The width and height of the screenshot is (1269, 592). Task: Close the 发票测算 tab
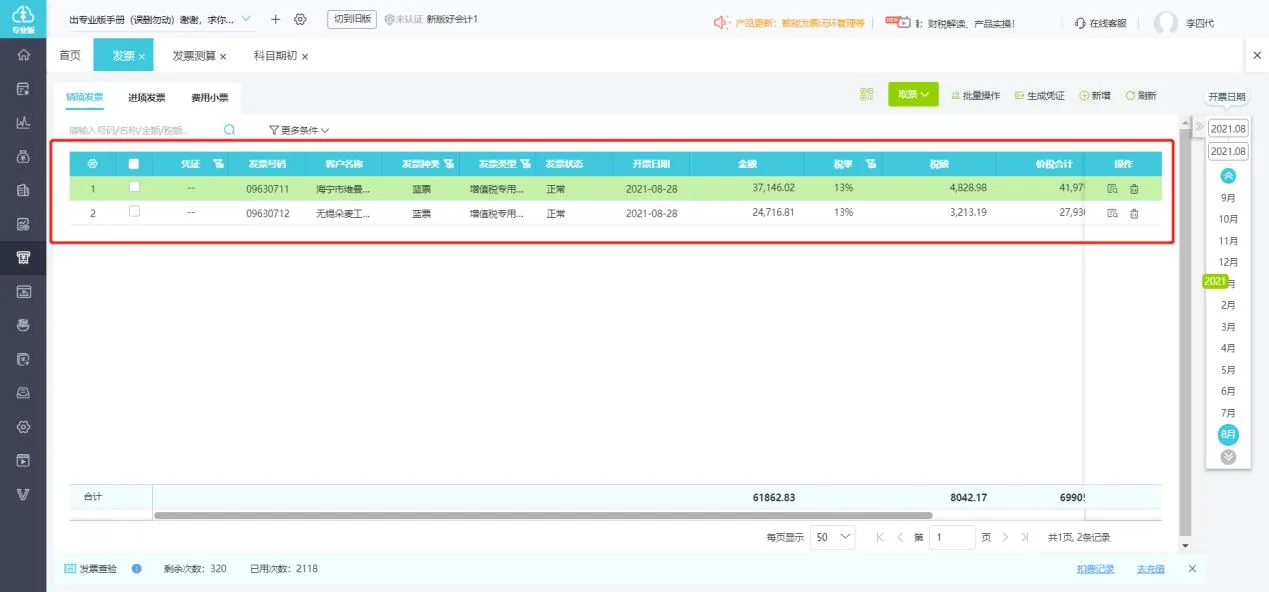tap(223, 57)
